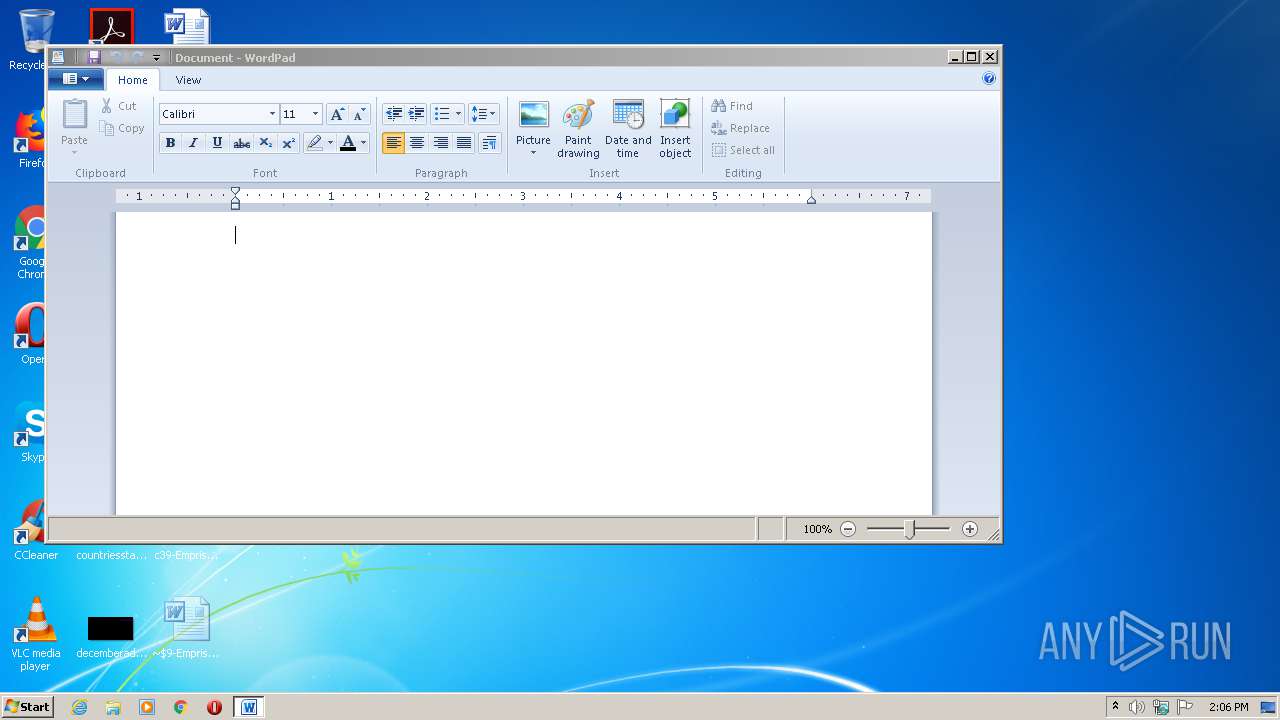
Task: Launch Windows Media Player from taskbar
Action: pyautogui.click(x=147, y=707)
